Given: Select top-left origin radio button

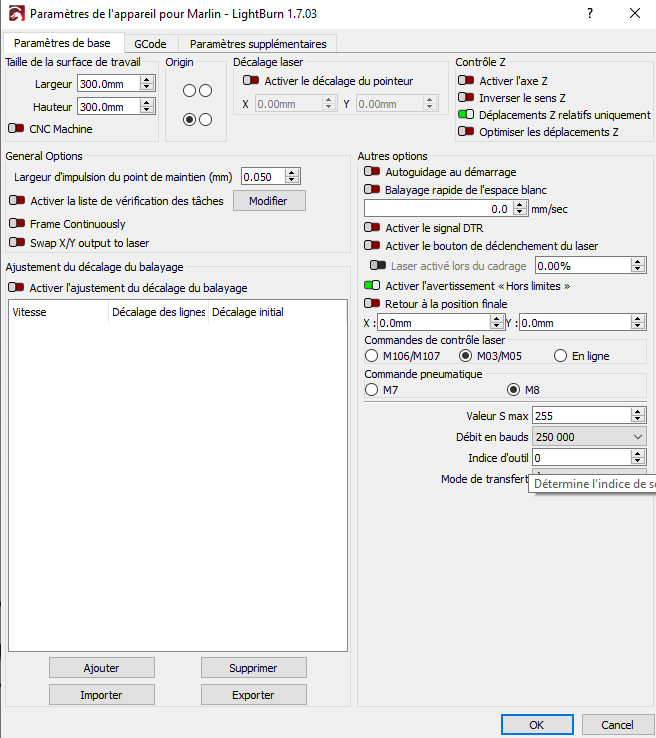Looking at the screenshot, I should point(189,90).
